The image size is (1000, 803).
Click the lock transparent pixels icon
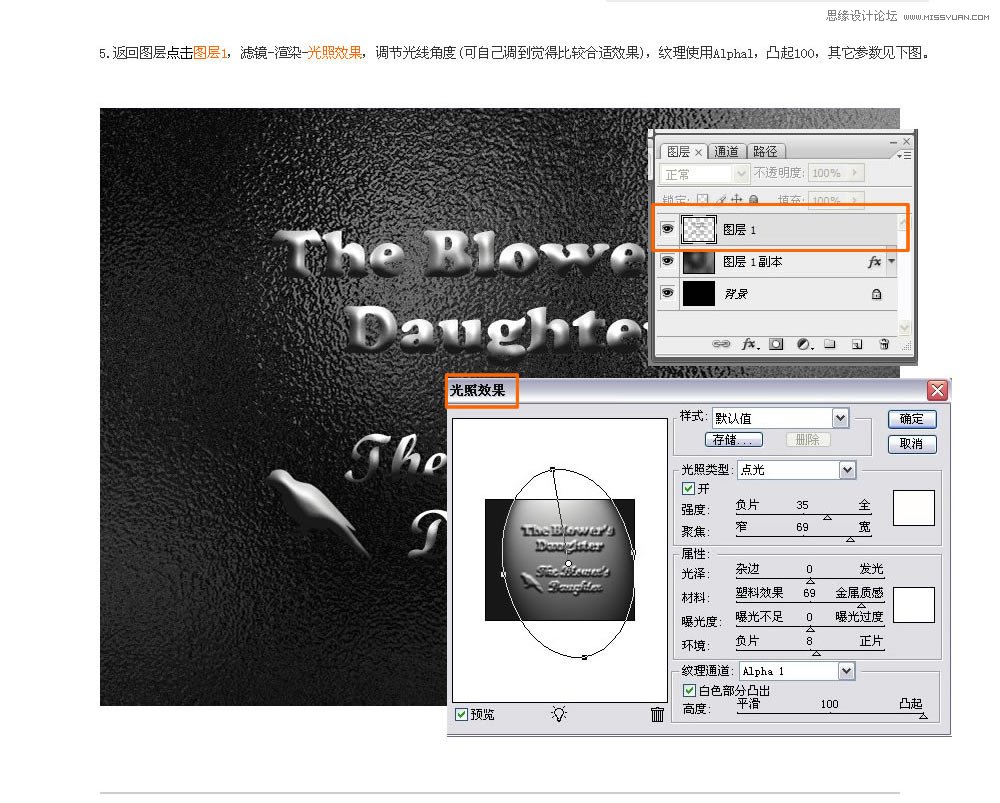[702, 200]
